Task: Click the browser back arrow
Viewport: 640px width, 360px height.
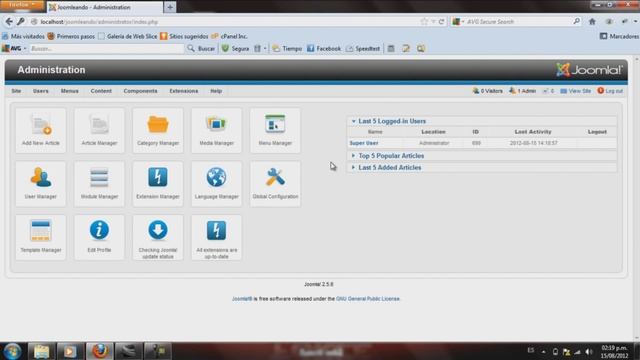Action: 9,22
